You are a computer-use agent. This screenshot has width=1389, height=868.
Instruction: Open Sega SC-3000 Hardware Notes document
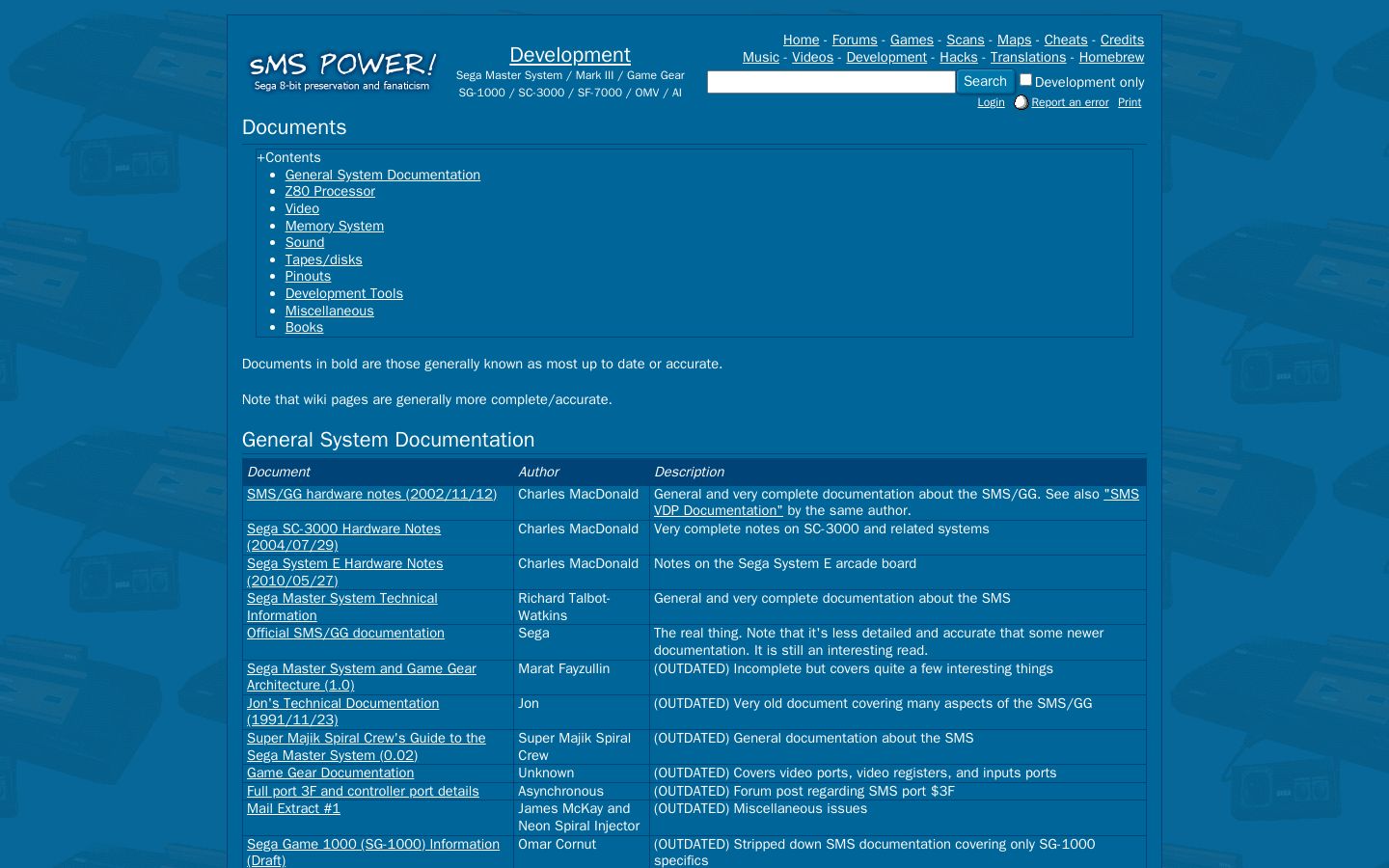point(343,537)
